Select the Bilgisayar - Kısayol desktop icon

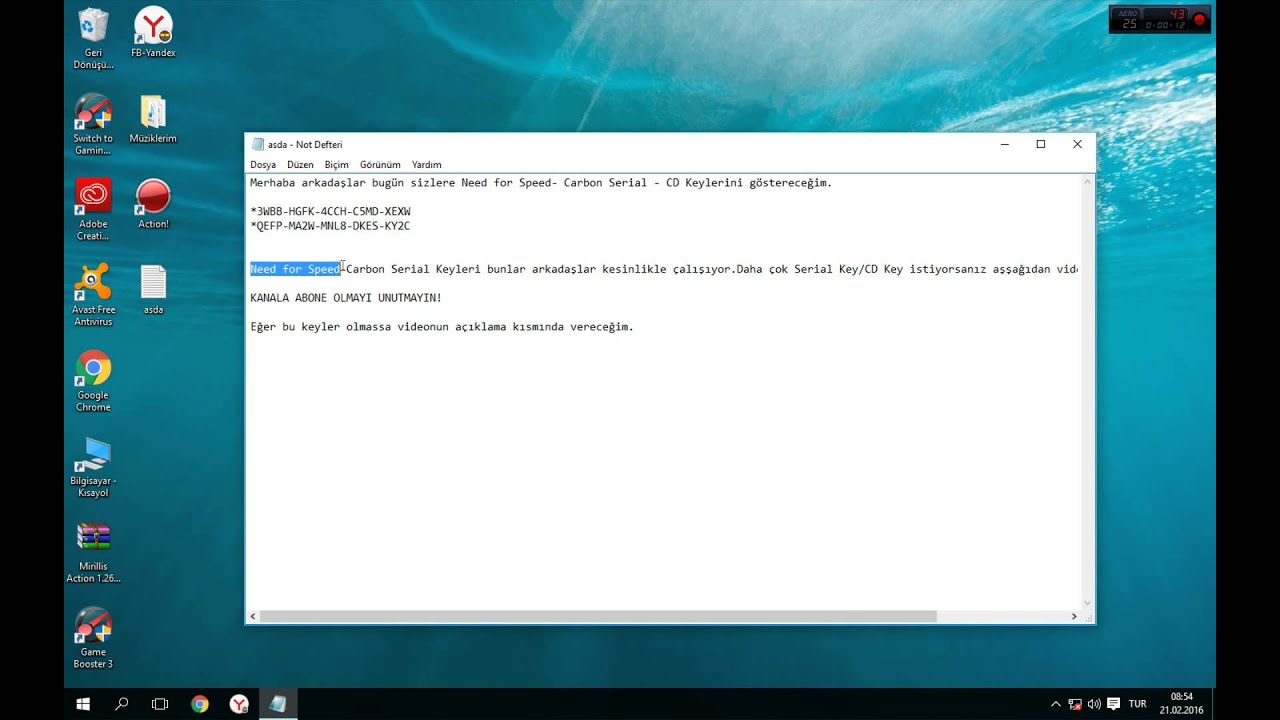click(93, 467)
